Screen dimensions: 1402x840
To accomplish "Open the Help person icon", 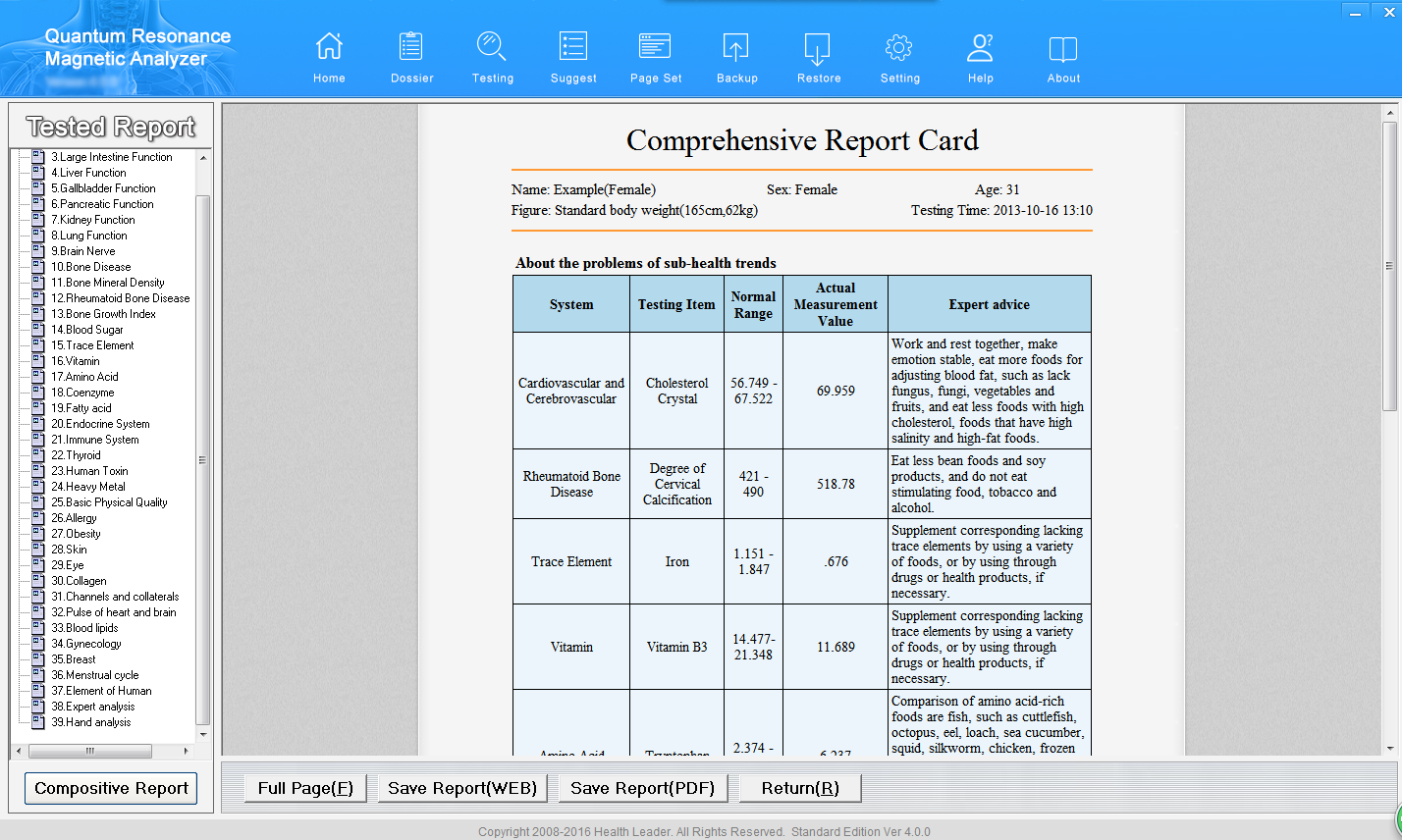I will coord(980,47).
